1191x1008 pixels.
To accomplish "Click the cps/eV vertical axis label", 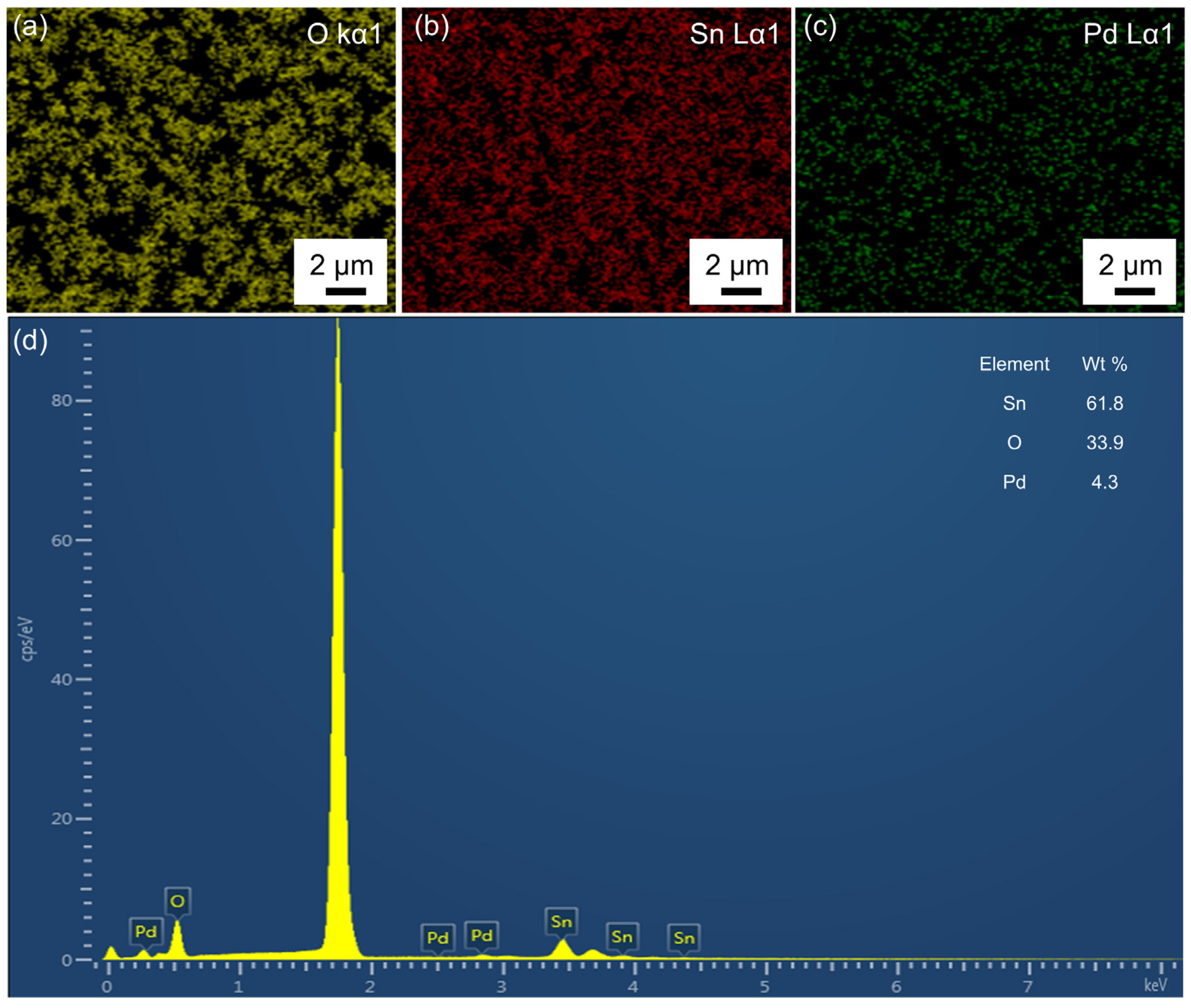I will pos(27,639).
